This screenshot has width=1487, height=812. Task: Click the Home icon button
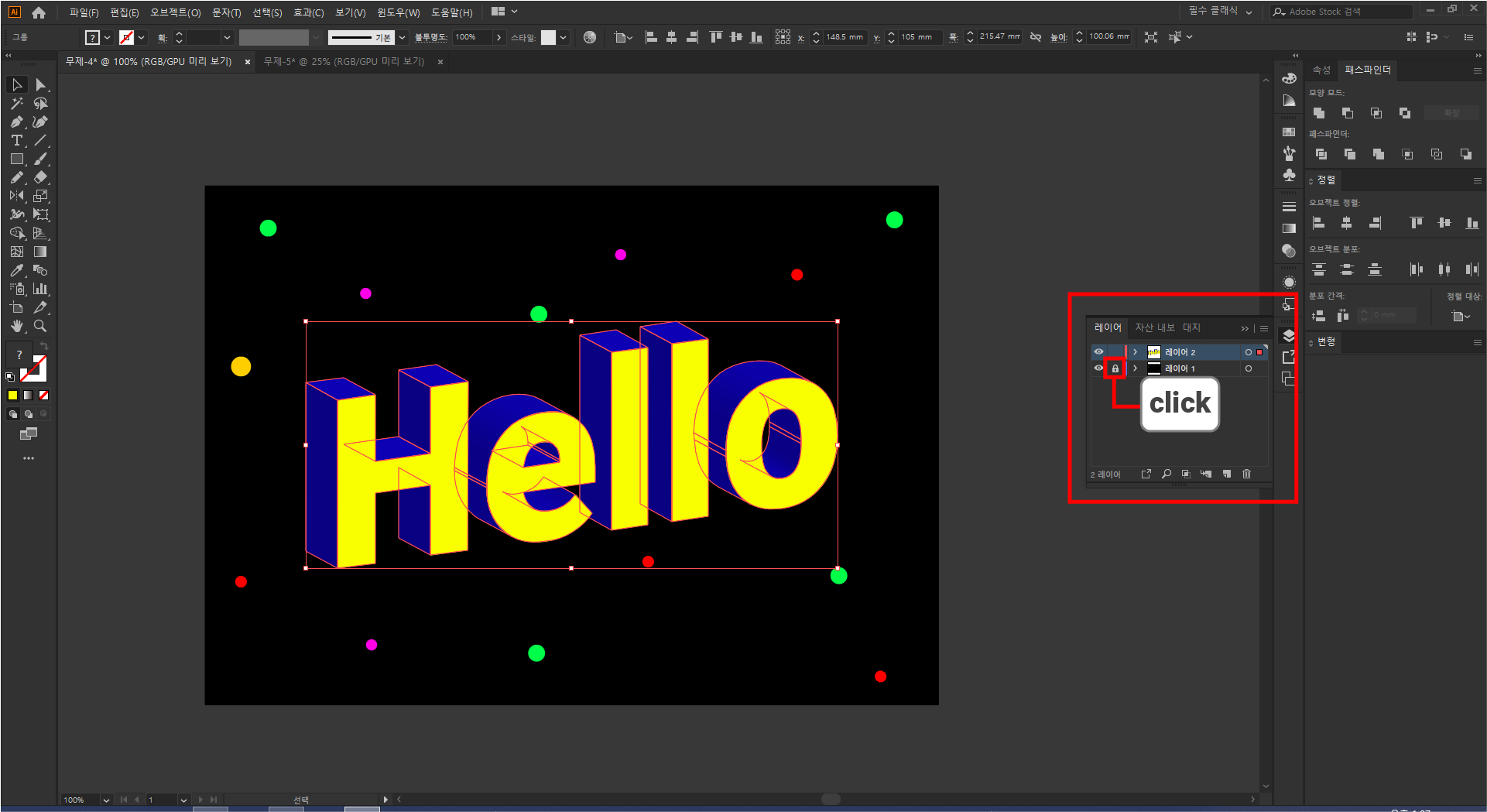39,12
